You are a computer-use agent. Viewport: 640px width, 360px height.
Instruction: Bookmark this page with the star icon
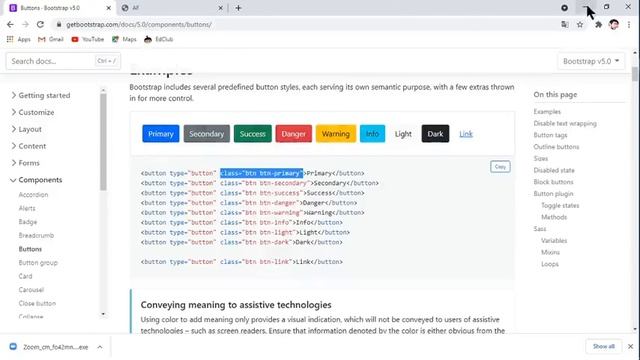coord(580,24)
